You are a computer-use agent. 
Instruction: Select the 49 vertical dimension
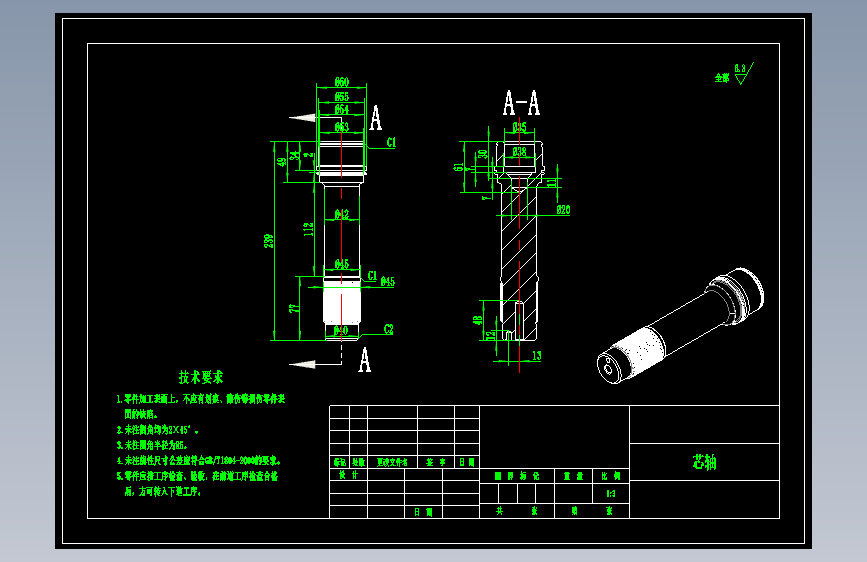click(281, 162)
